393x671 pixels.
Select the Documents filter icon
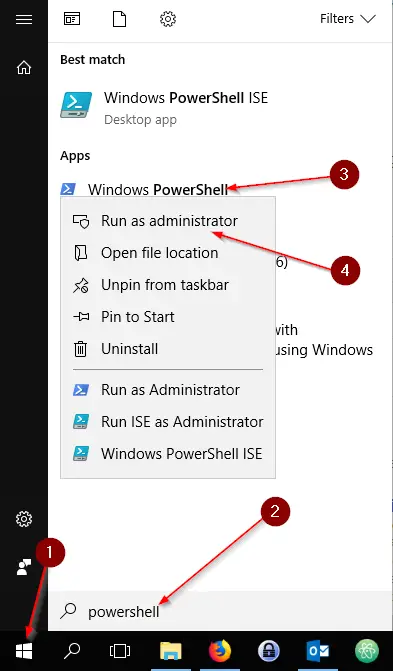coord(119,19)
